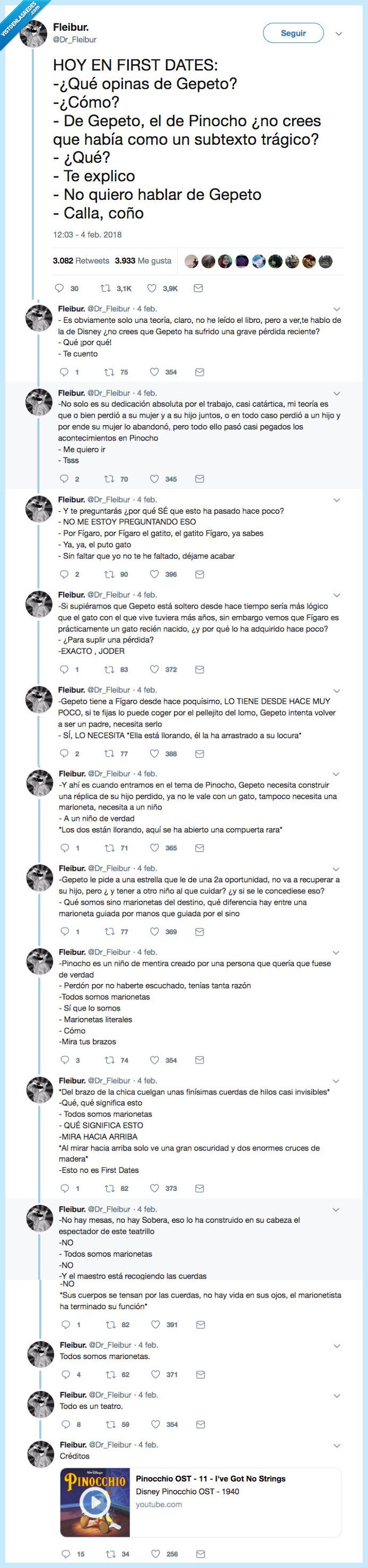Open the caret dropdown next to Seguir
Viewport: 368px width, 1568px height.
[x=340, y=33]
